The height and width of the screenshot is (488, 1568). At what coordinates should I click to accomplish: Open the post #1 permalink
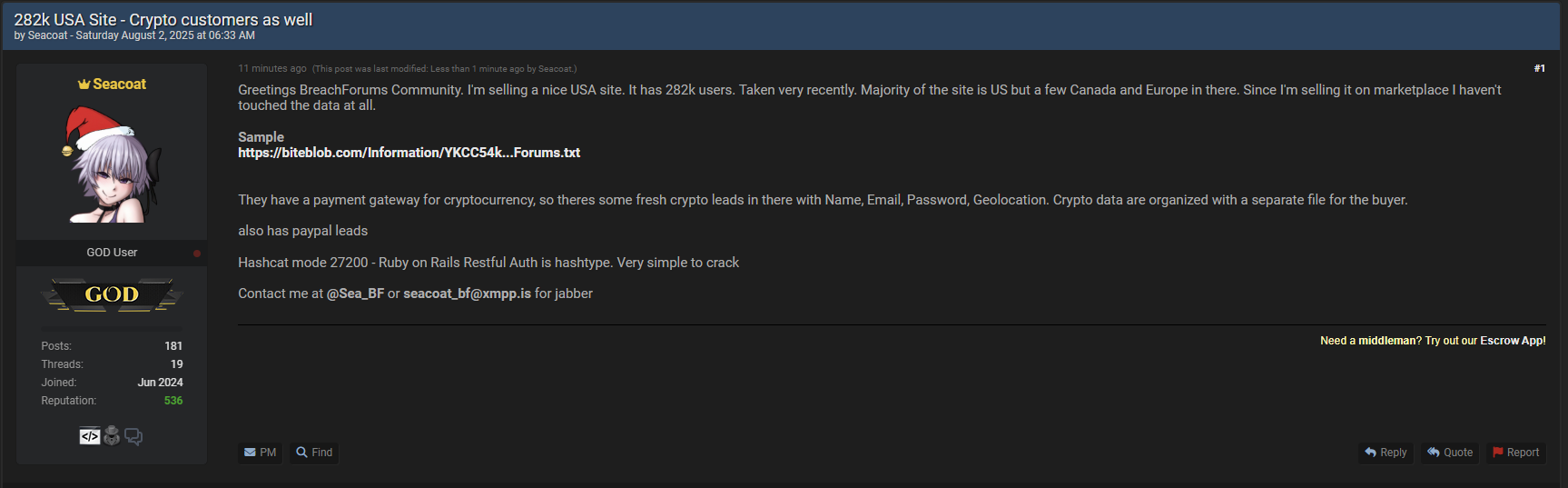[1539, 68]
